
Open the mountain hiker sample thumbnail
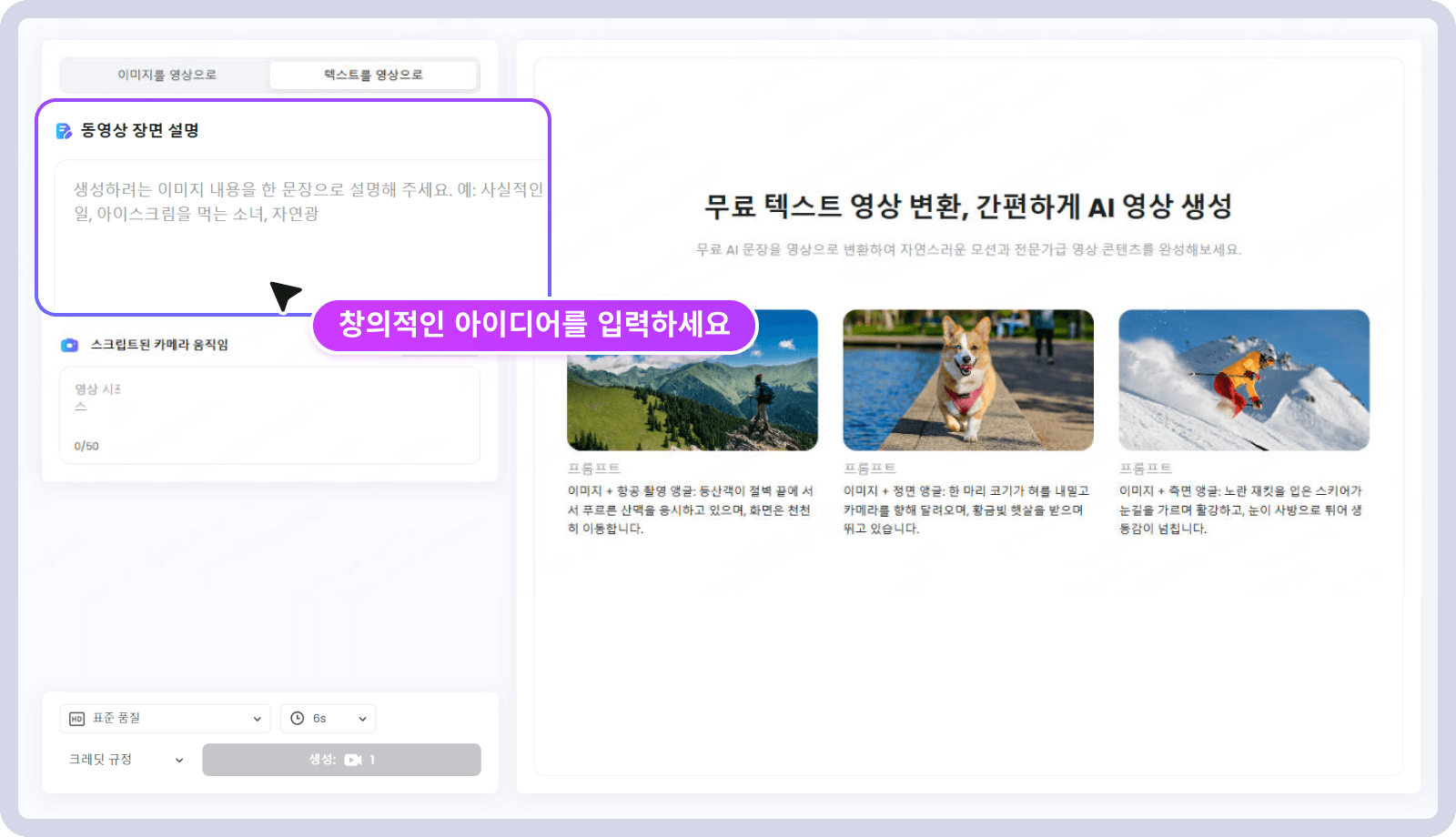pos(693,380)
